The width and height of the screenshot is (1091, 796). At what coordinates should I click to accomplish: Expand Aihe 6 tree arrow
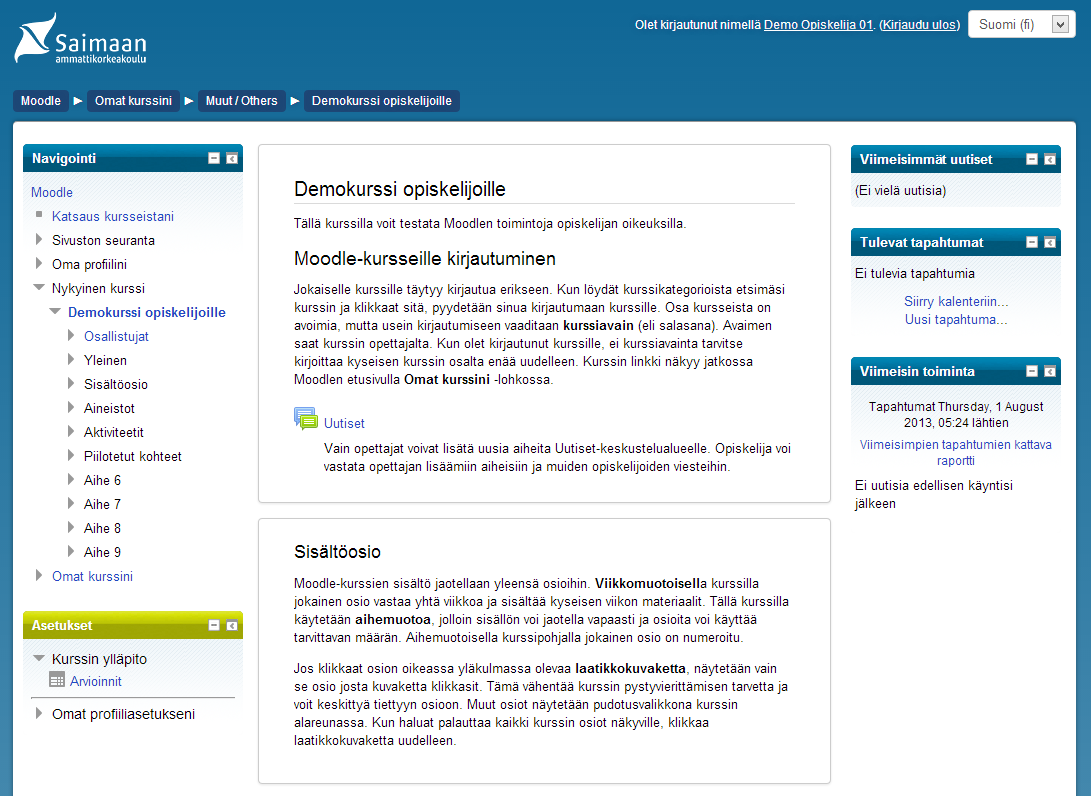(71, 479)
